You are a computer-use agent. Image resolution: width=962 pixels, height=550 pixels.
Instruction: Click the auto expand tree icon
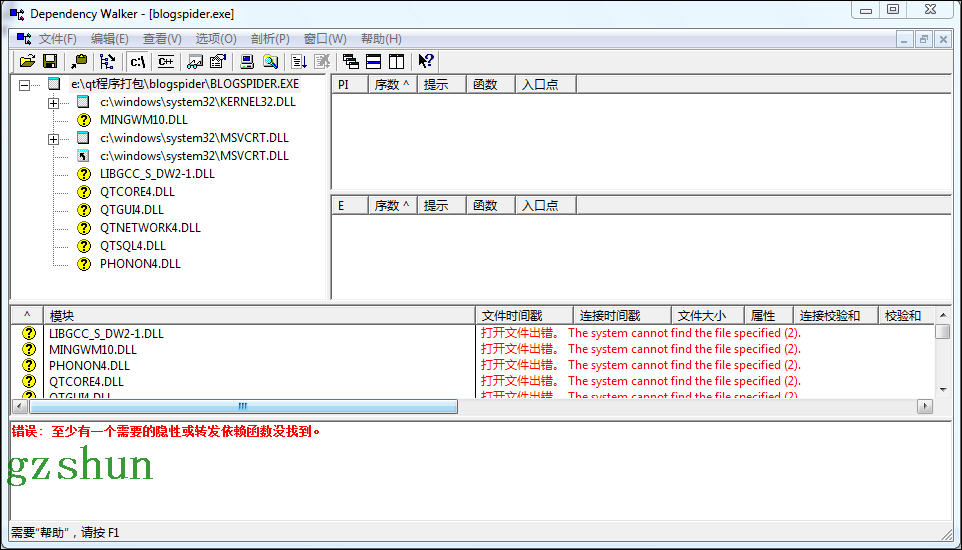point(108,62)
